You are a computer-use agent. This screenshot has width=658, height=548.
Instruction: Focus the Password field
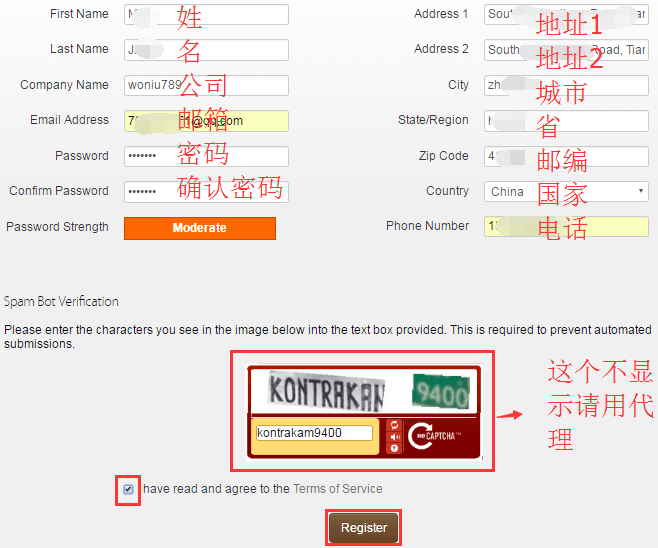click(x=206, y=156)
